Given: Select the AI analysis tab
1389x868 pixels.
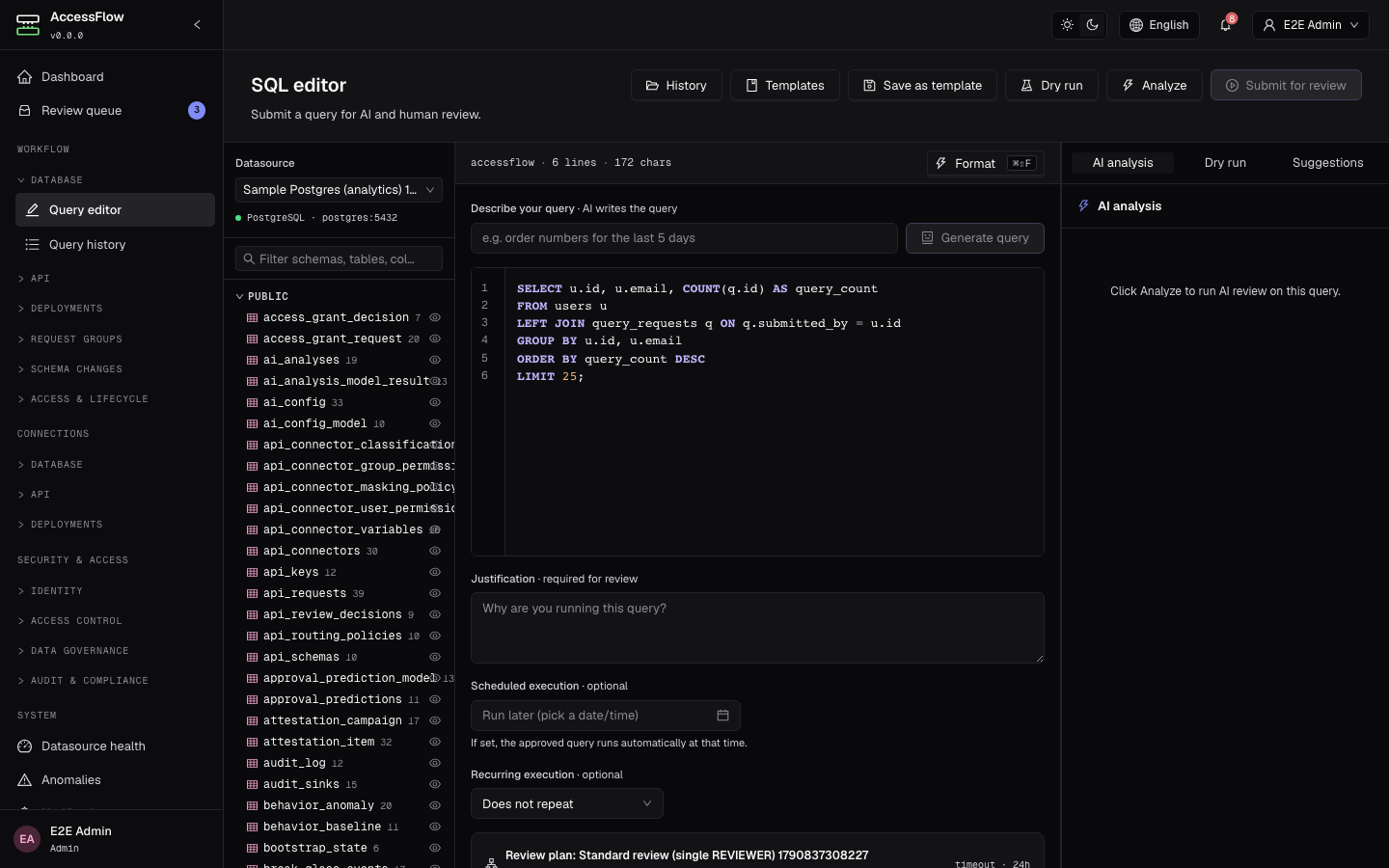Looking at the screenshot, I should click(x=1123, y=163).
